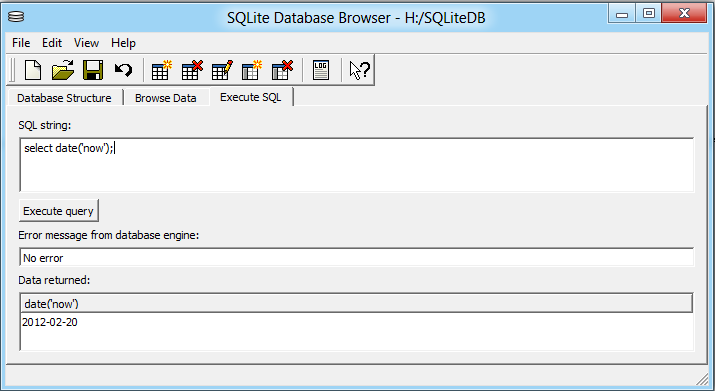Click the window resize grip corner
This screenshot has height=391, width=715.
coord(702,379)
